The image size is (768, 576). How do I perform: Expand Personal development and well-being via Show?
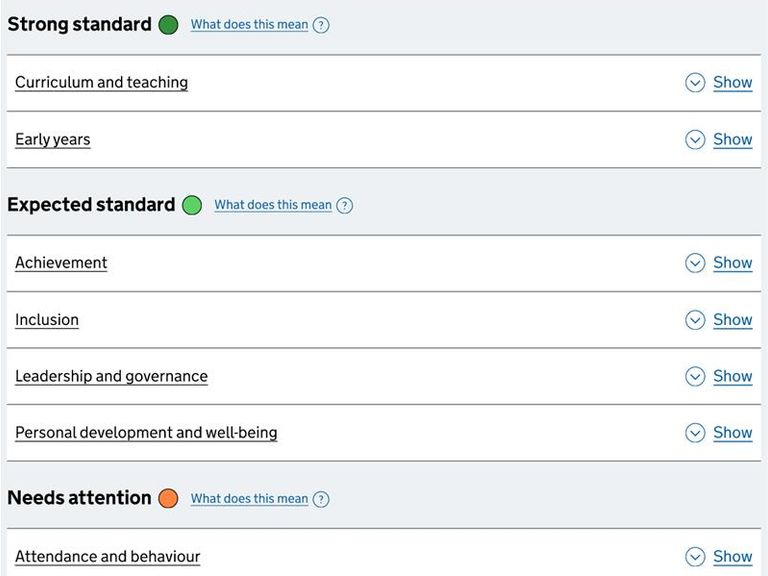732,433
